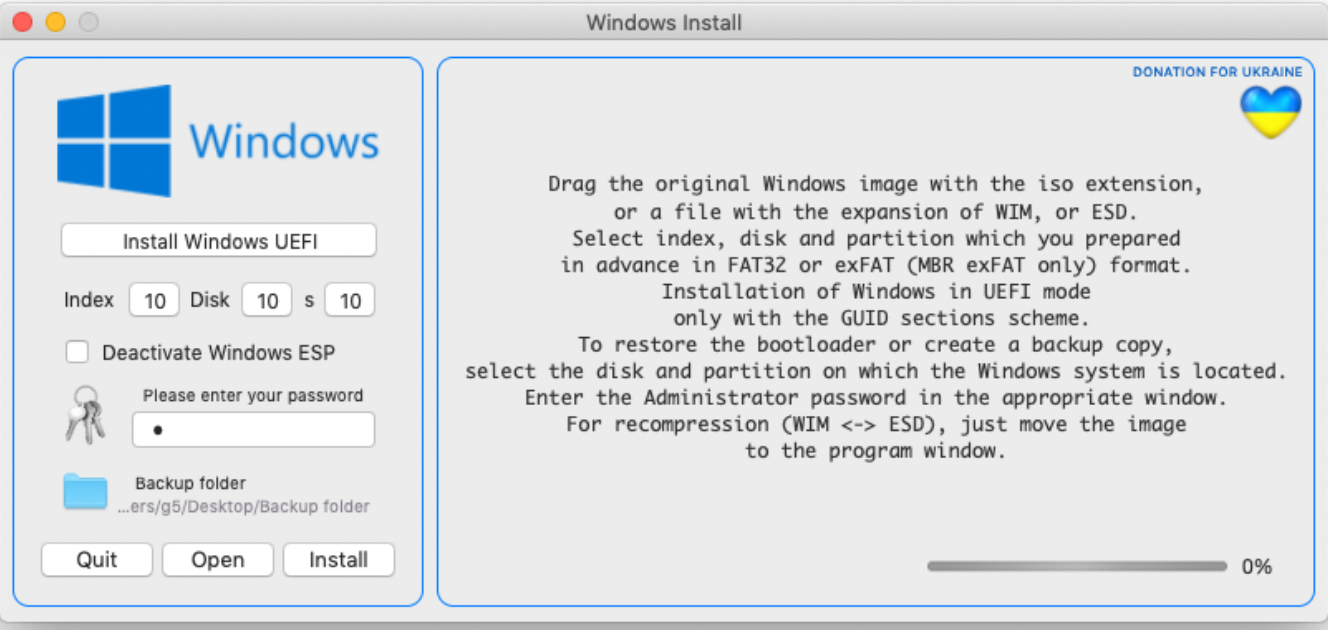
Task: Click the installation progress bar
Action: pos(1077,566)
